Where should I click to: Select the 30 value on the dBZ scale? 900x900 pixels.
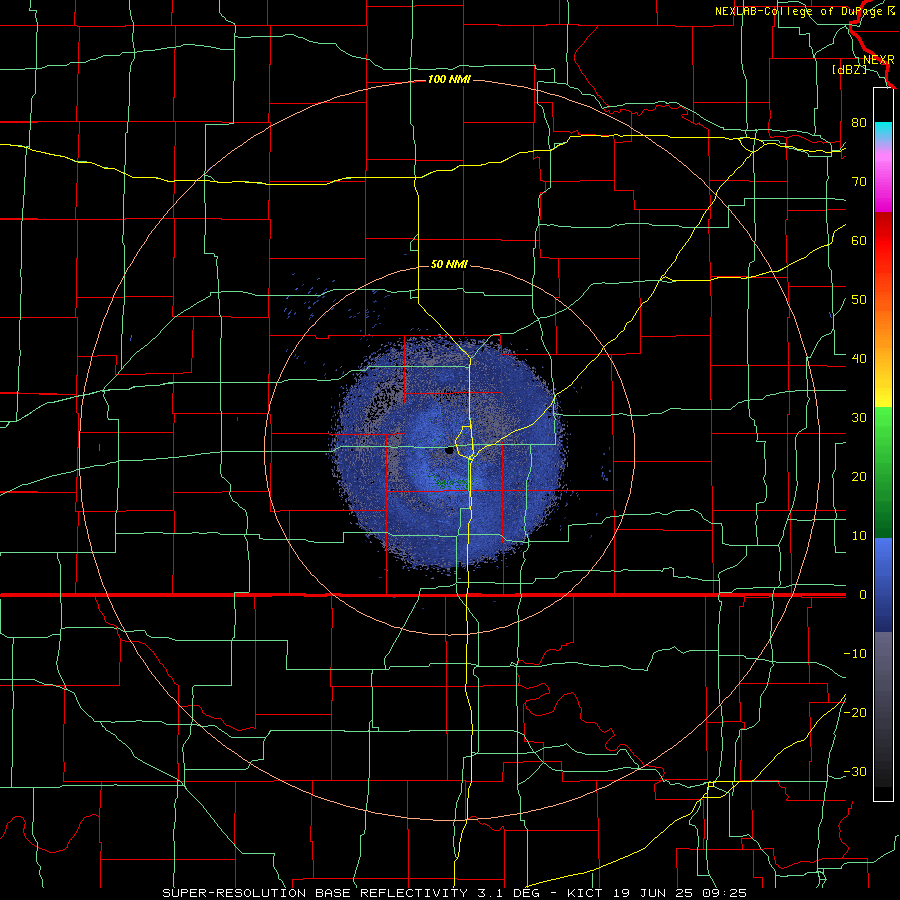[859, 418]
